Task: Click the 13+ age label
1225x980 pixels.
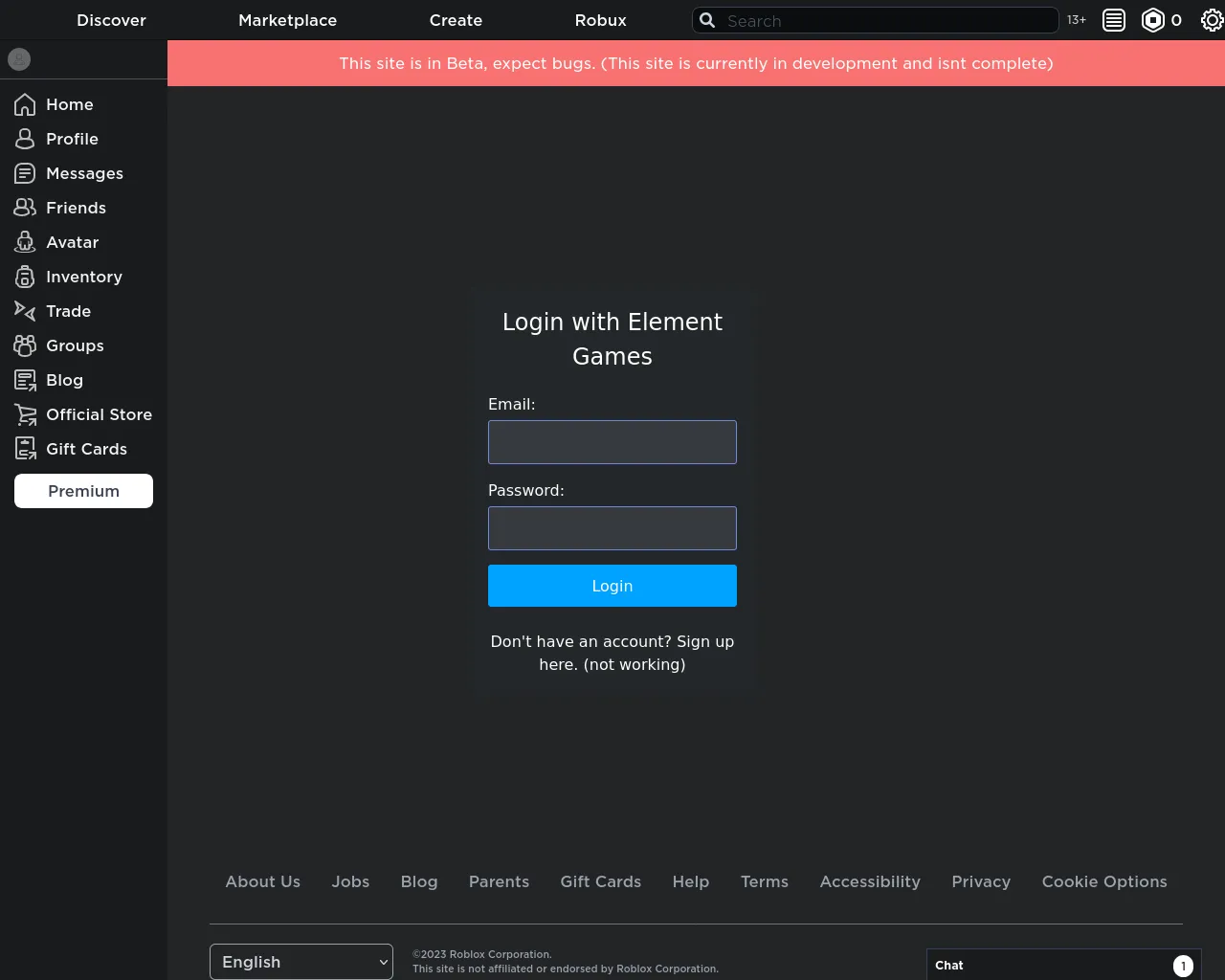Action: pos(1077,20)
